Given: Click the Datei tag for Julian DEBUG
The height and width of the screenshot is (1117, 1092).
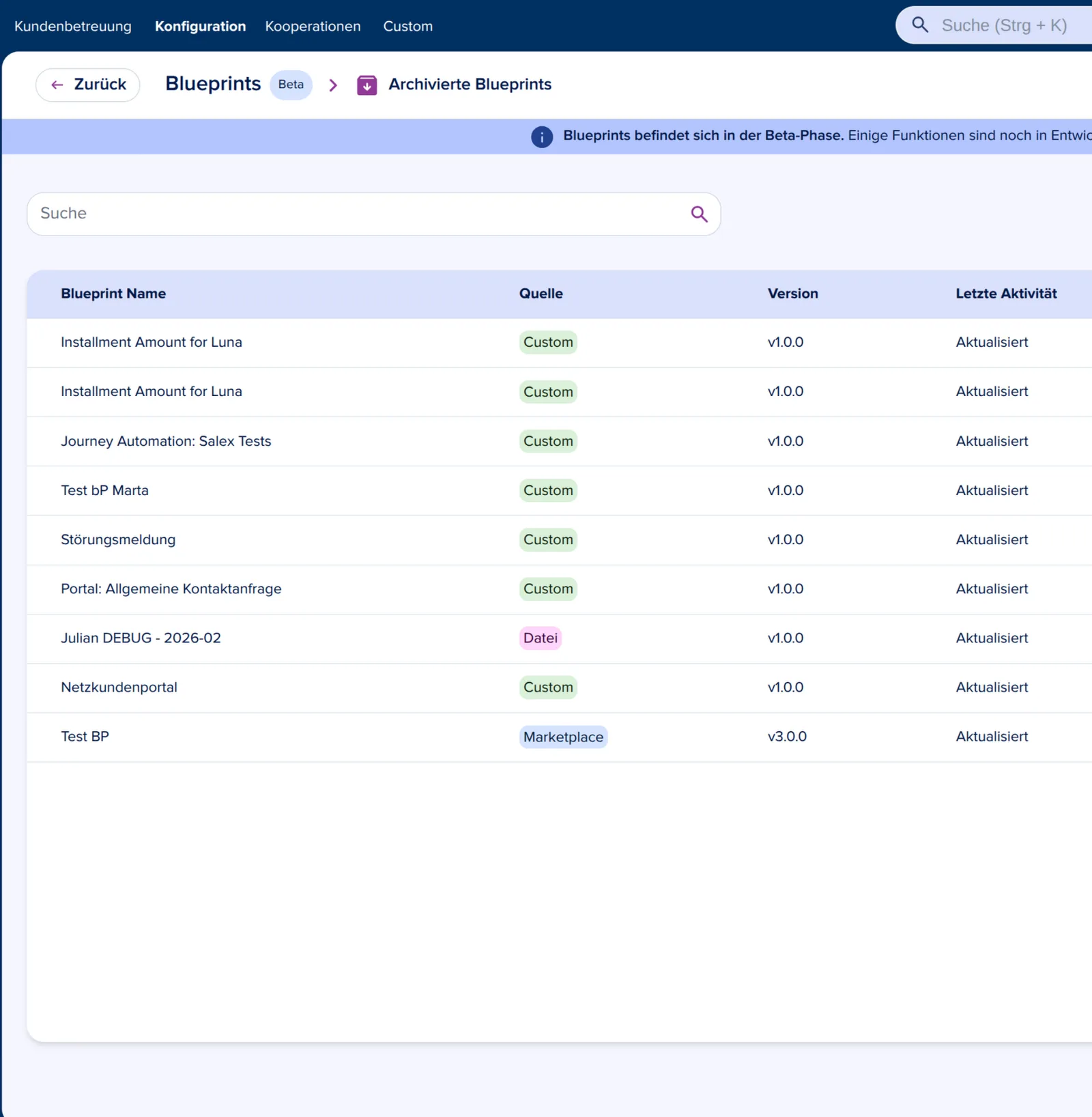Looking at the screenshot, I should [540, 638].
